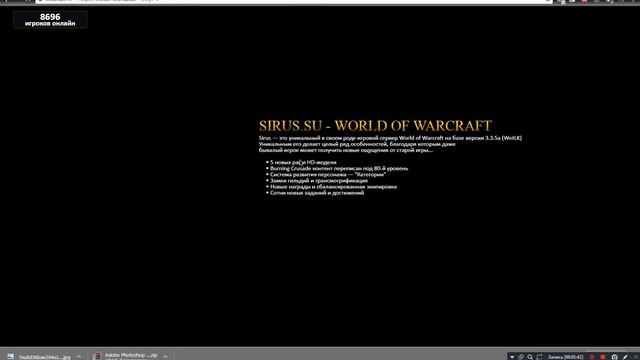Click the jpg file icon in downloads bar
The height and width of the screenshot is (360, 640).
click(x=11, y=356)
